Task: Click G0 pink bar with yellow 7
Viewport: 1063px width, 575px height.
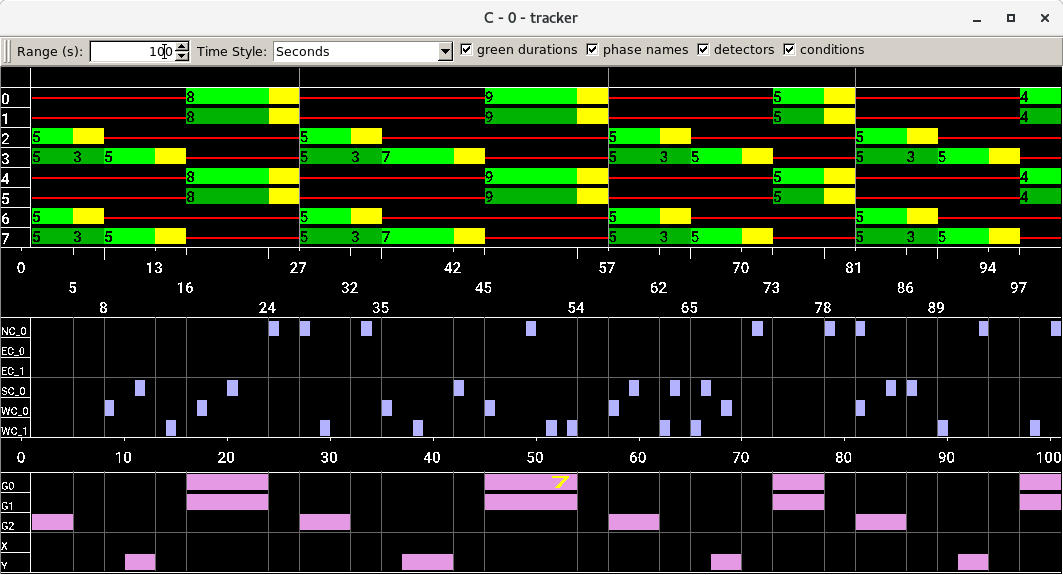Action: click(531, 481)
